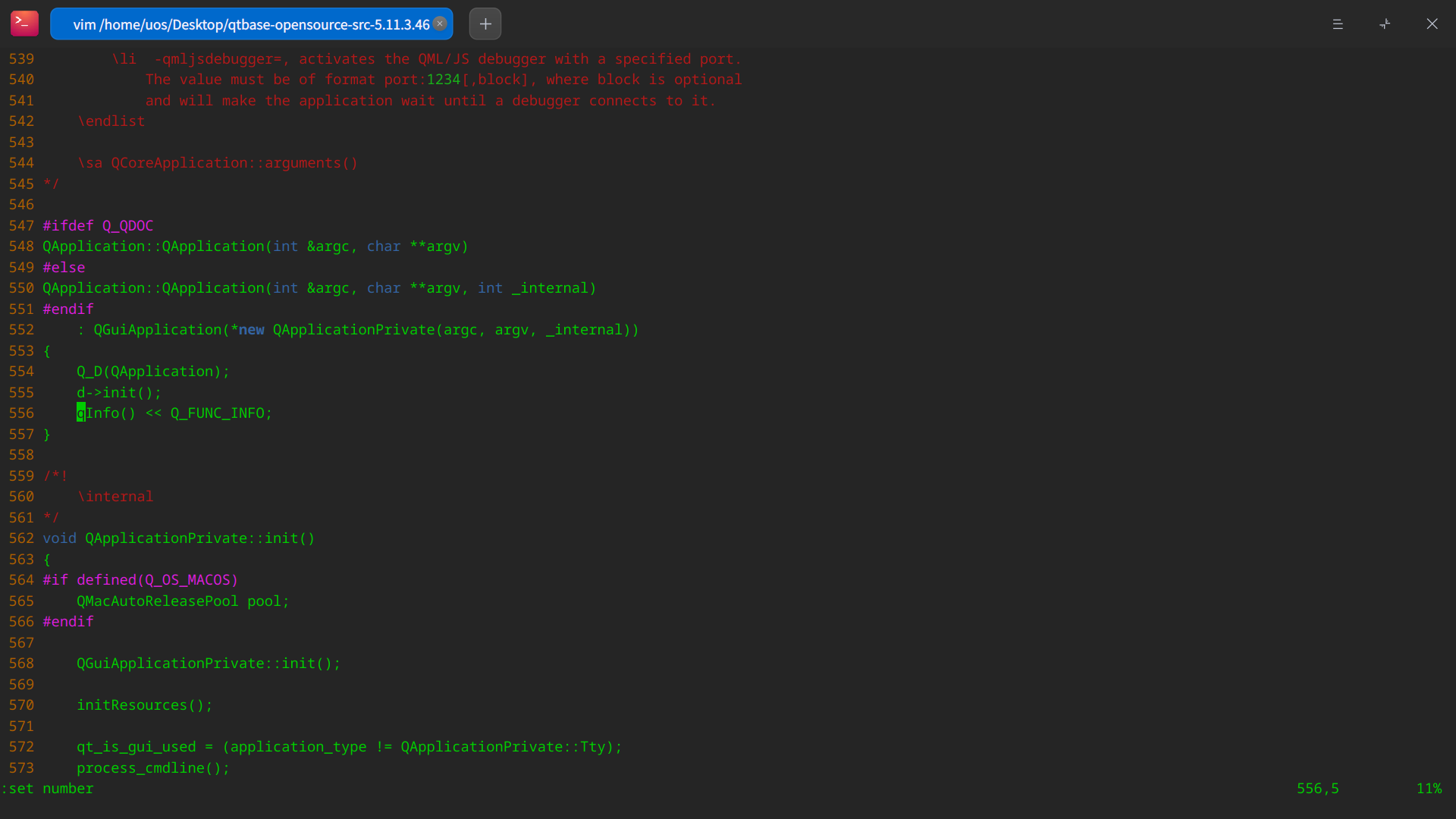
Task: Click the 11% scroll percentage indicator
Action: click(x=1429, y=789)
